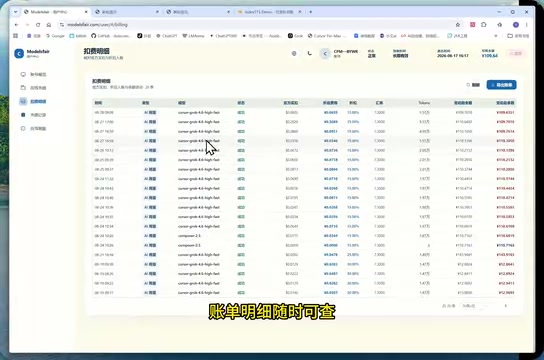The image size is (544, 360).
Task: Open the Chrome profile avatar
Action: click(516, 25)
